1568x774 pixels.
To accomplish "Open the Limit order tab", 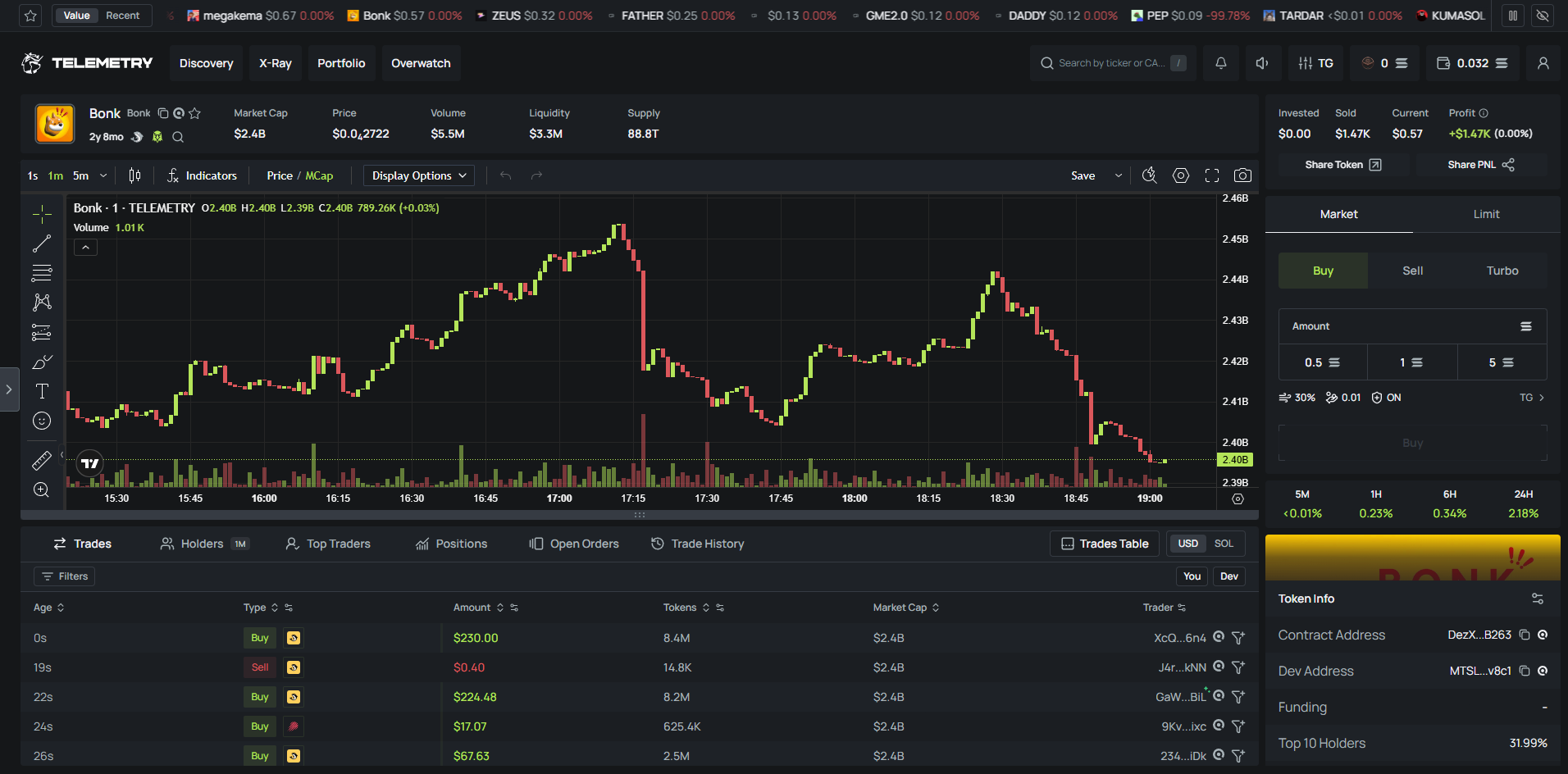I will [x=1486, y=214].
